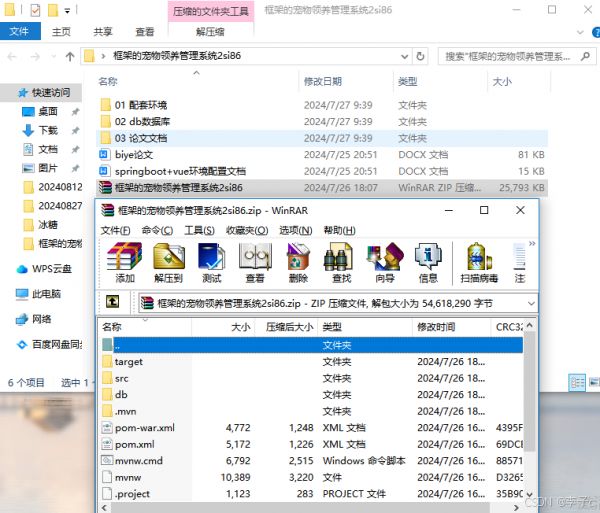Open the Explorer address bar history dropdown
Viewport: 600px width, 513px height.
coord(404,57)
